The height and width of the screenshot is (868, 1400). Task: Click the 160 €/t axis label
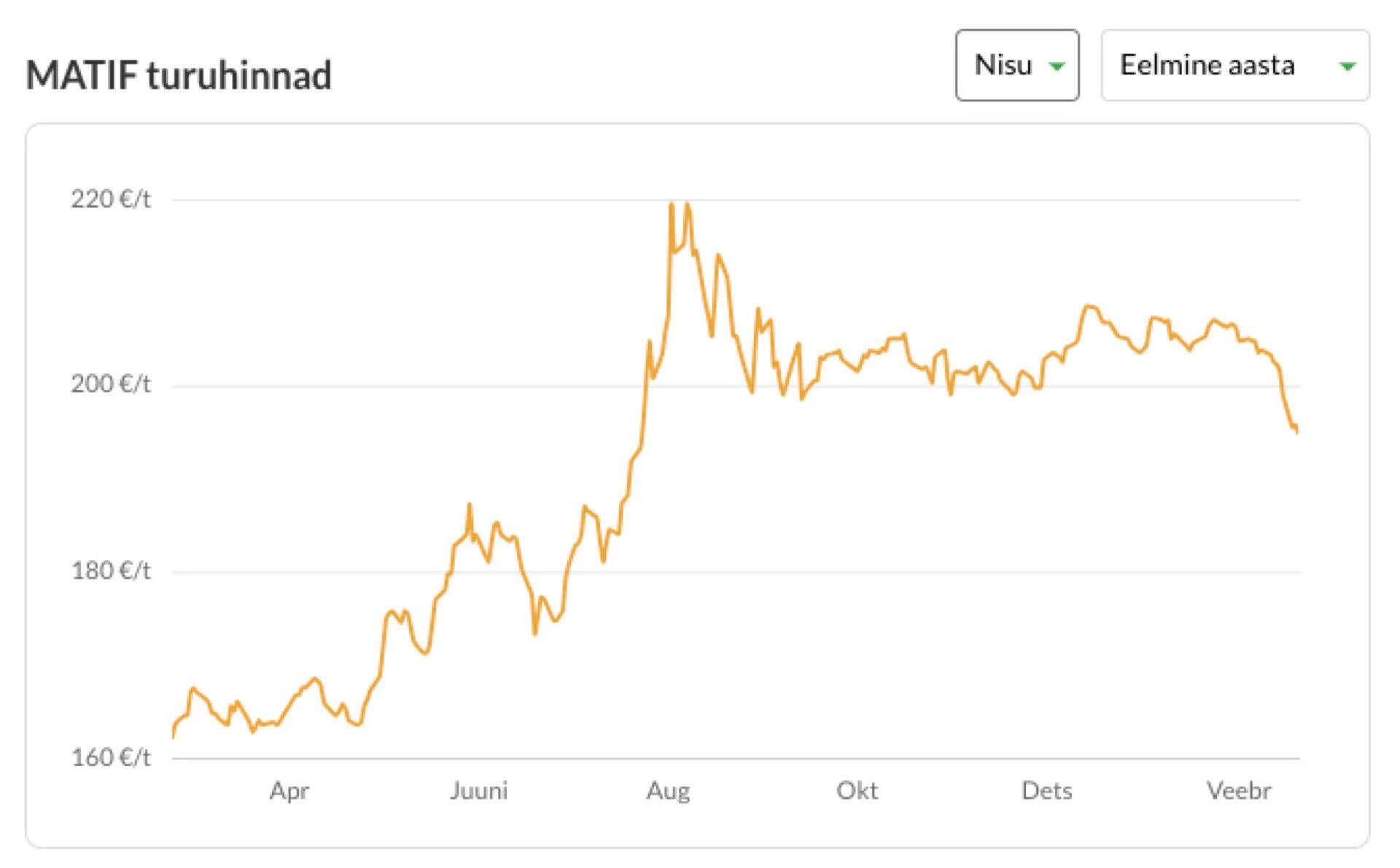(111, 757)
